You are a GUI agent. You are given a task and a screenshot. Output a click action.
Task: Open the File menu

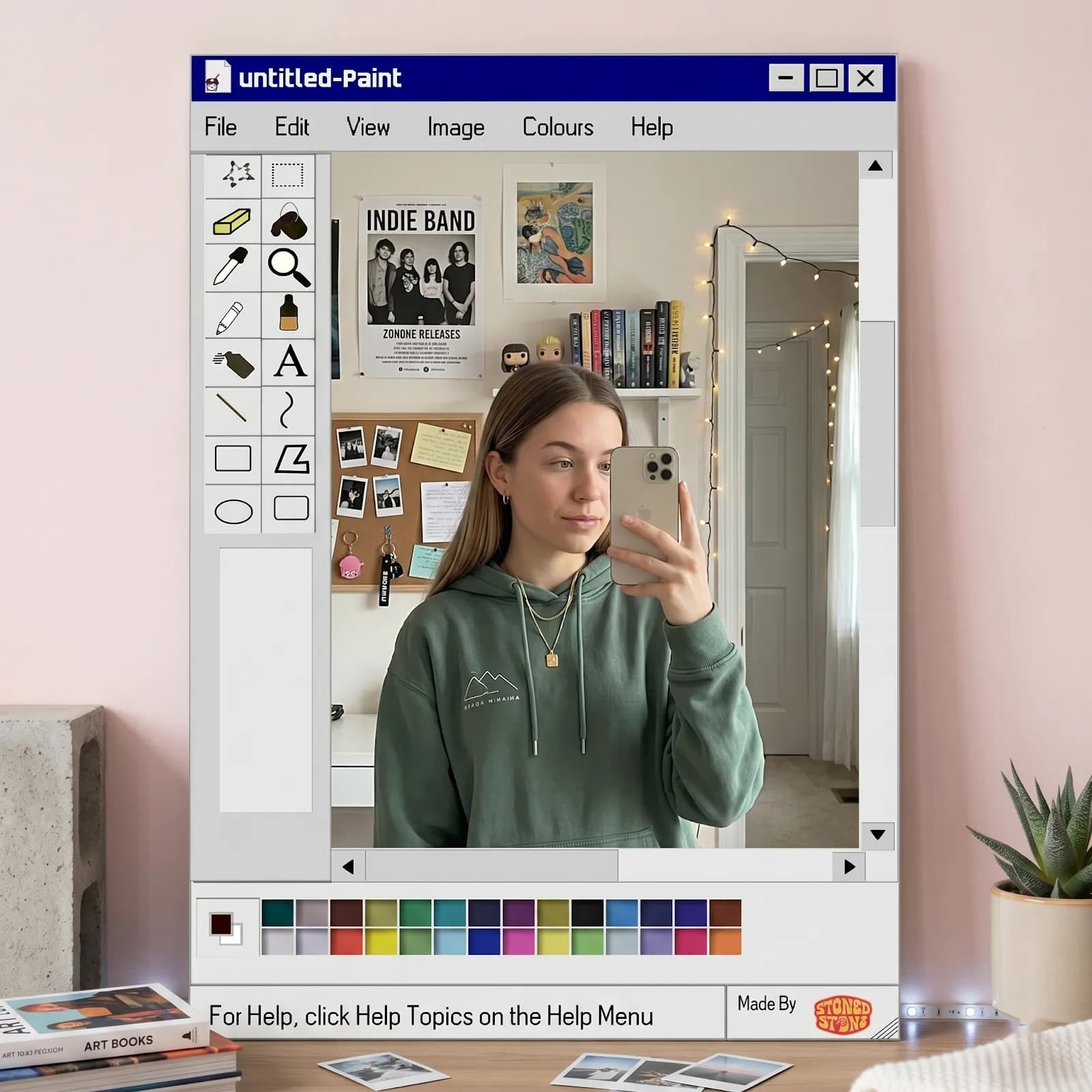(x=220, y=127)
